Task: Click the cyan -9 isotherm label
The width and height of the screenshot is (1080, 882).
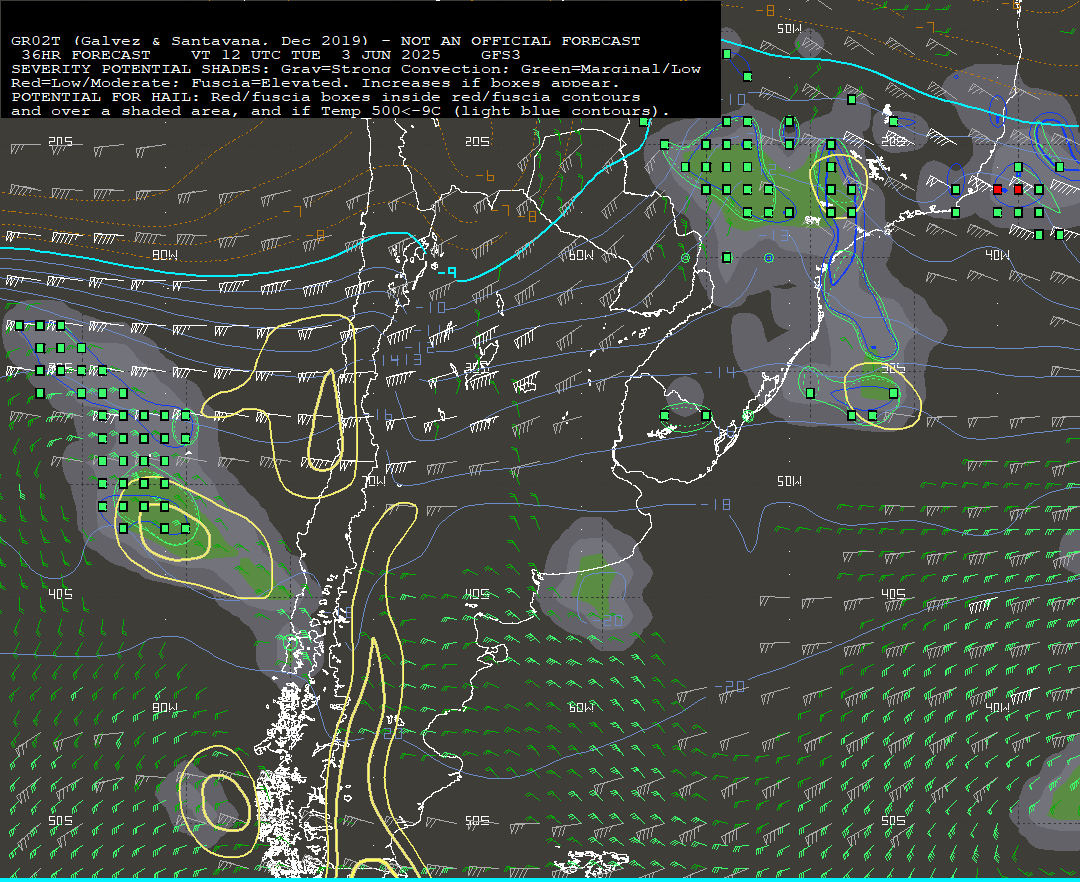Action: click(x=446, y=272)
